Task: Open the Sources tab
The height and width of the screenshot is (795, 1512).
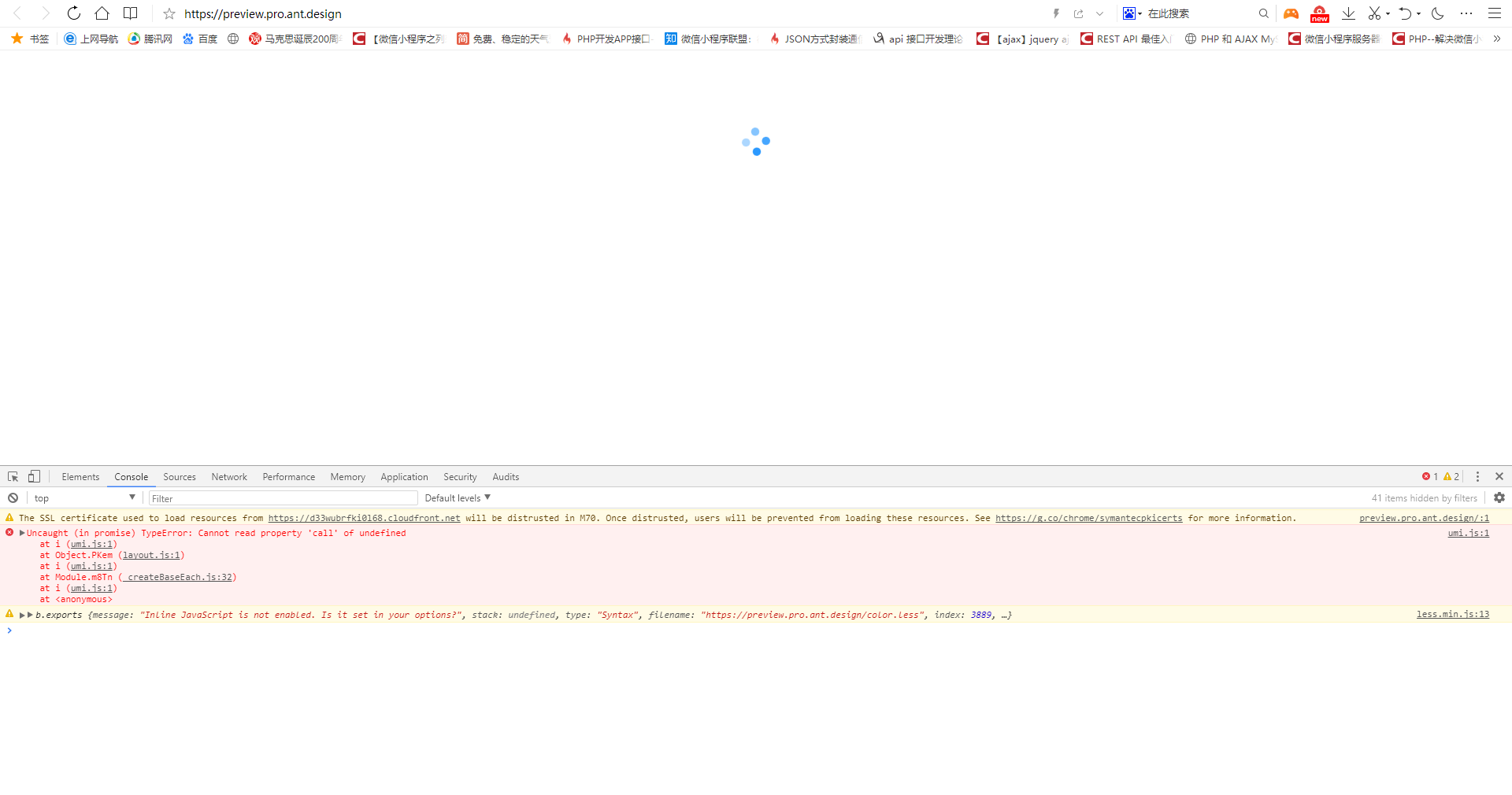Action: tap(180, 477)
